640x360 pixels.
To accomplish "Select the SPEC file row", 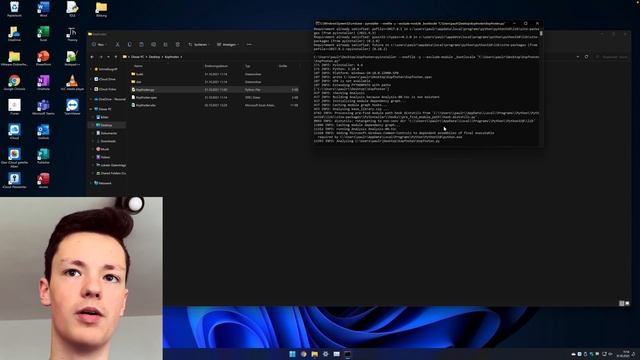I will pyautogui.click(x=215, y=98).
